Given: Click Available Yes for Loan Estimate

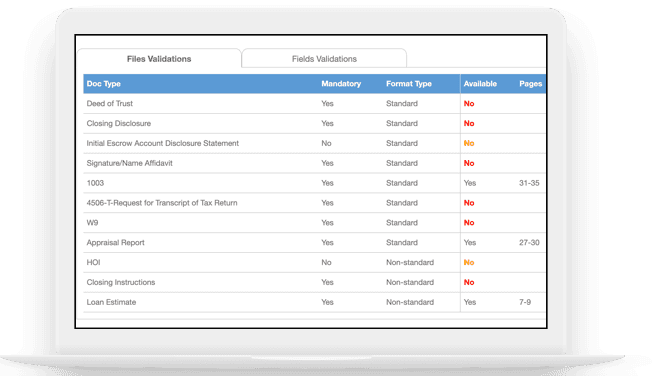Looking at the screenshot, I should [470, 302].
